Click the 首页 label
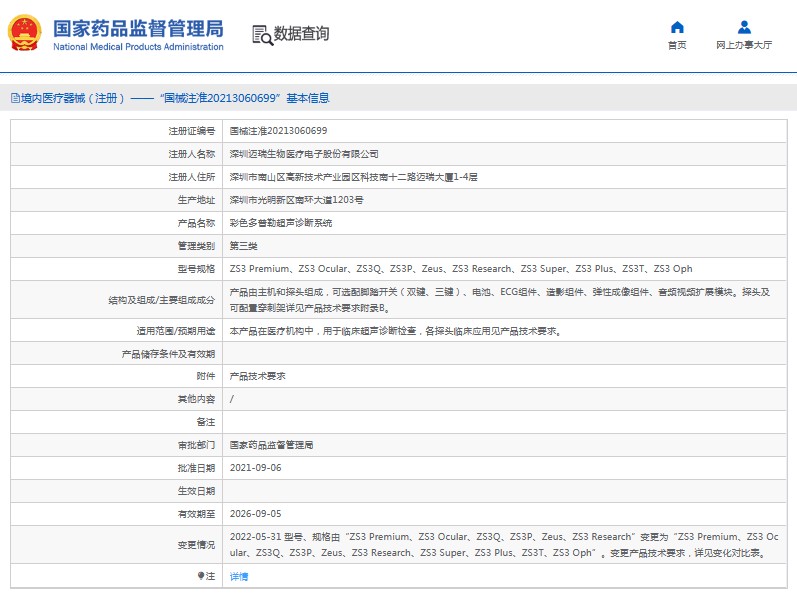The height and width of the screenshot is (596, 797). tap(677, 45)
